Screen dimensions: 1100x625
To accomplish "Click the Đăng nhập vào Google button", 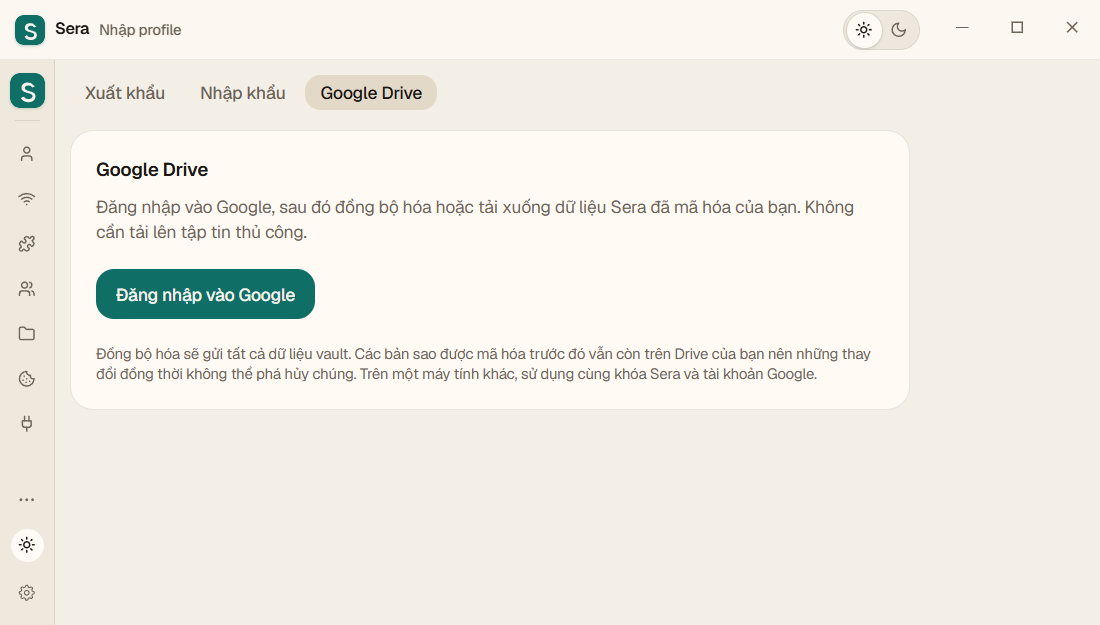I will 206,294.
